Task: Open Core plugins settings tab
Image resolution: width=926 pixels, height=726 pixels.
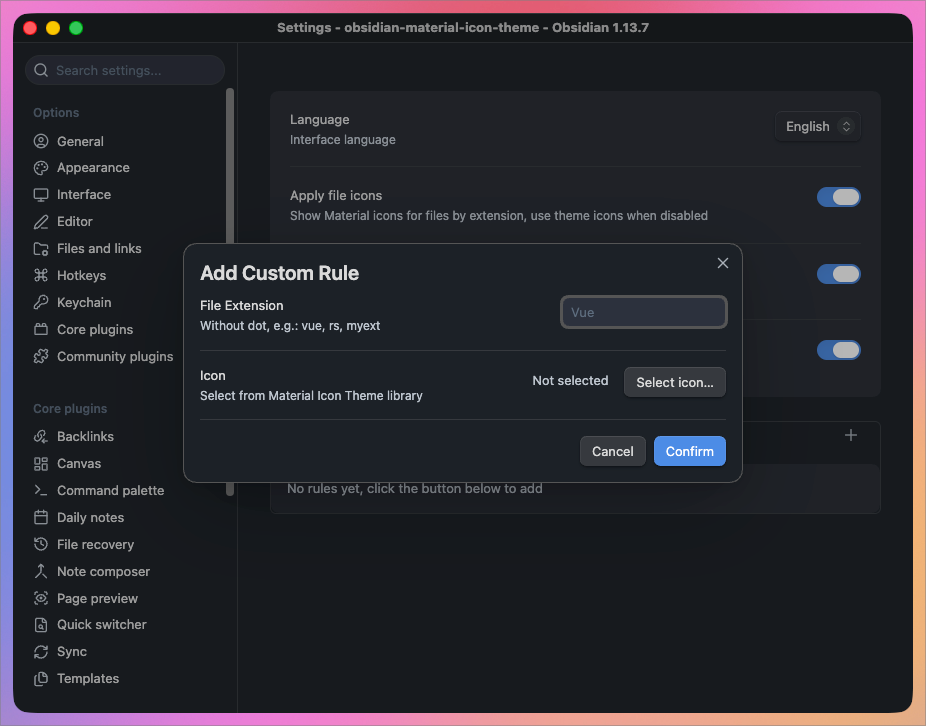Action: pos(95,330)
